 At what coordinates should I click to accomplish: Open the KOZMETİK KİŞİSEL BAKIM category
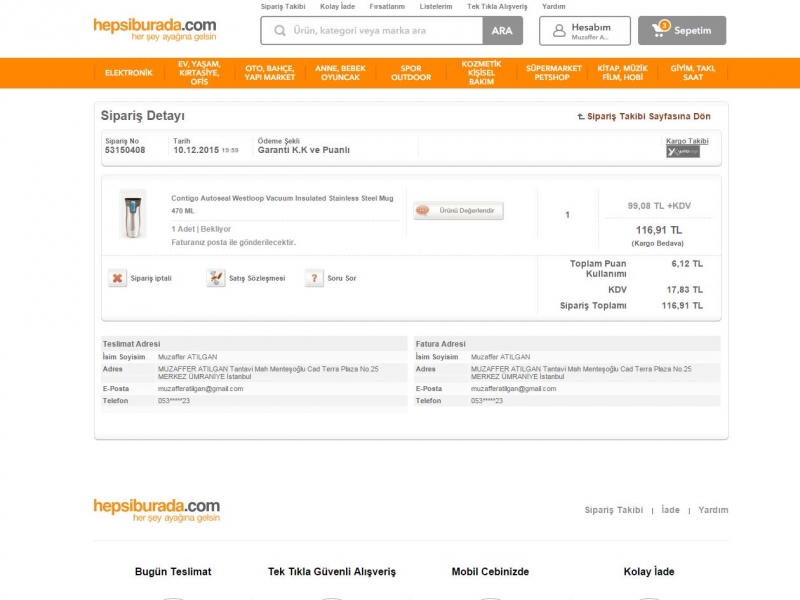coord(482,73)
